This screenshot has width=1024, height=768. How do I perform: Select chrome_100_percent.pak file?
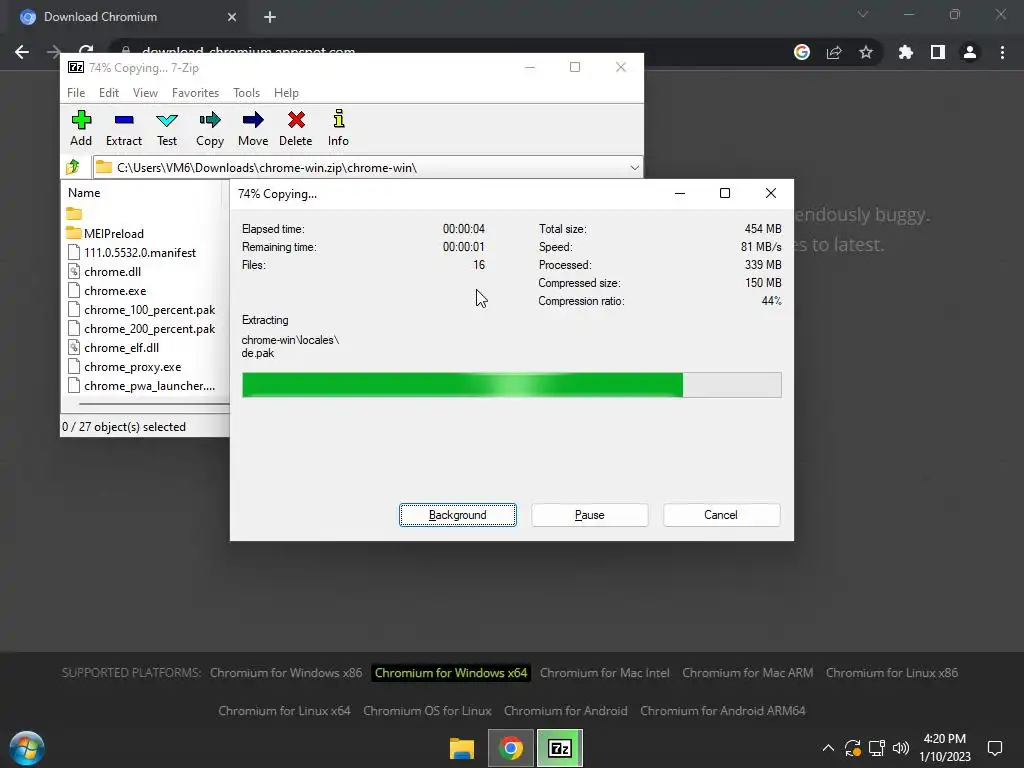150,310
